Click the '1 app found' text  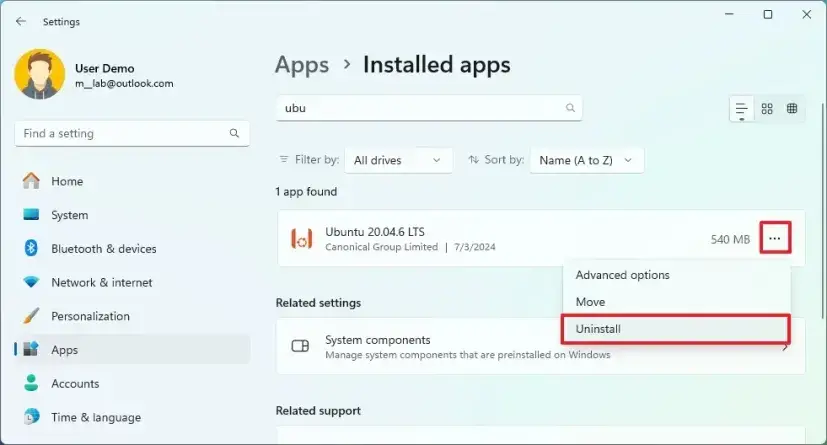point(306,192)
